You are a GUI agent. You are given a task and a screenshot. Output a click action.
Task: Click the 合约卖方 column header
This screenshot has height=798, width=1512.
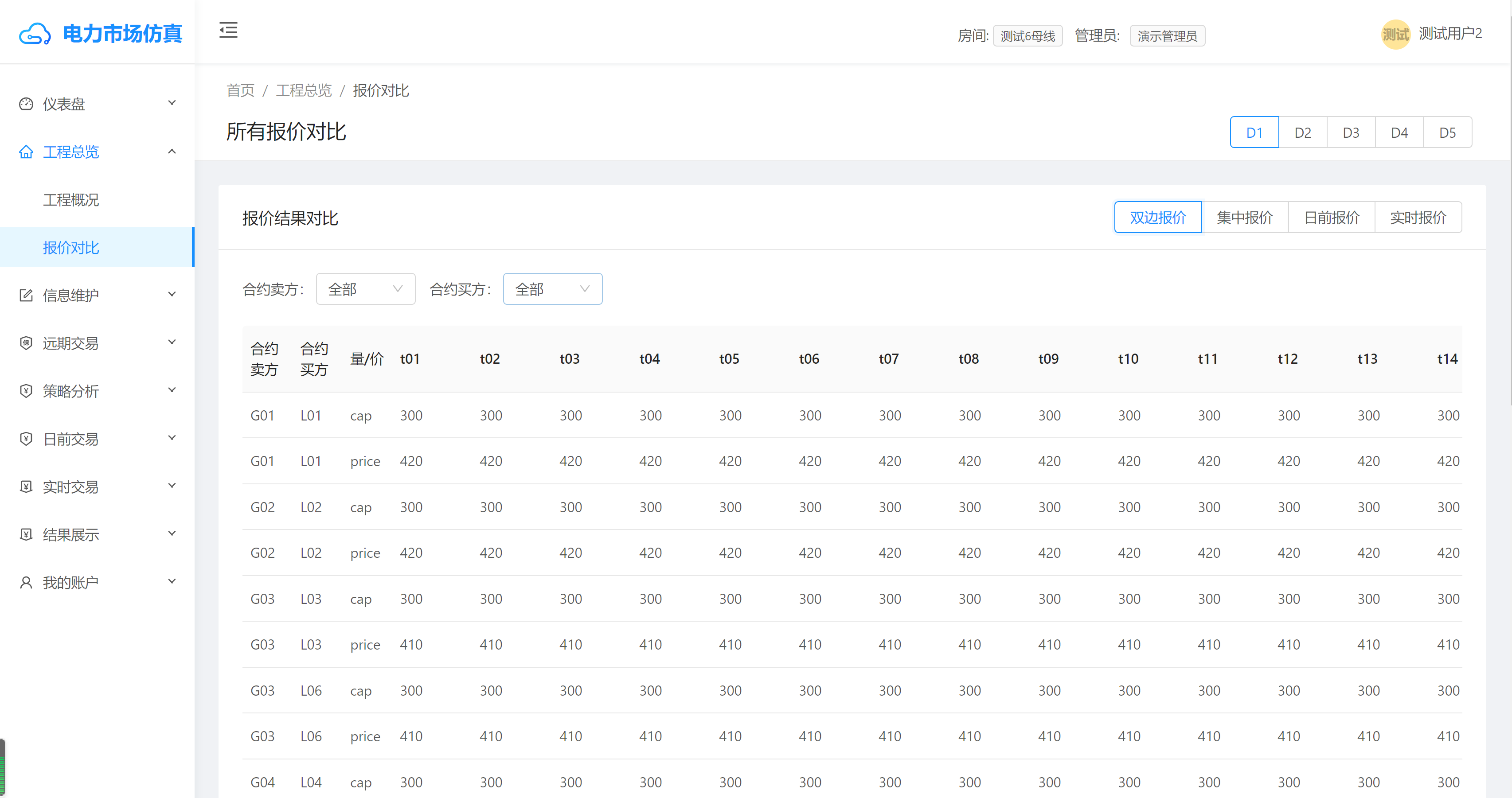pyautogui.click(x=264, y=358)
